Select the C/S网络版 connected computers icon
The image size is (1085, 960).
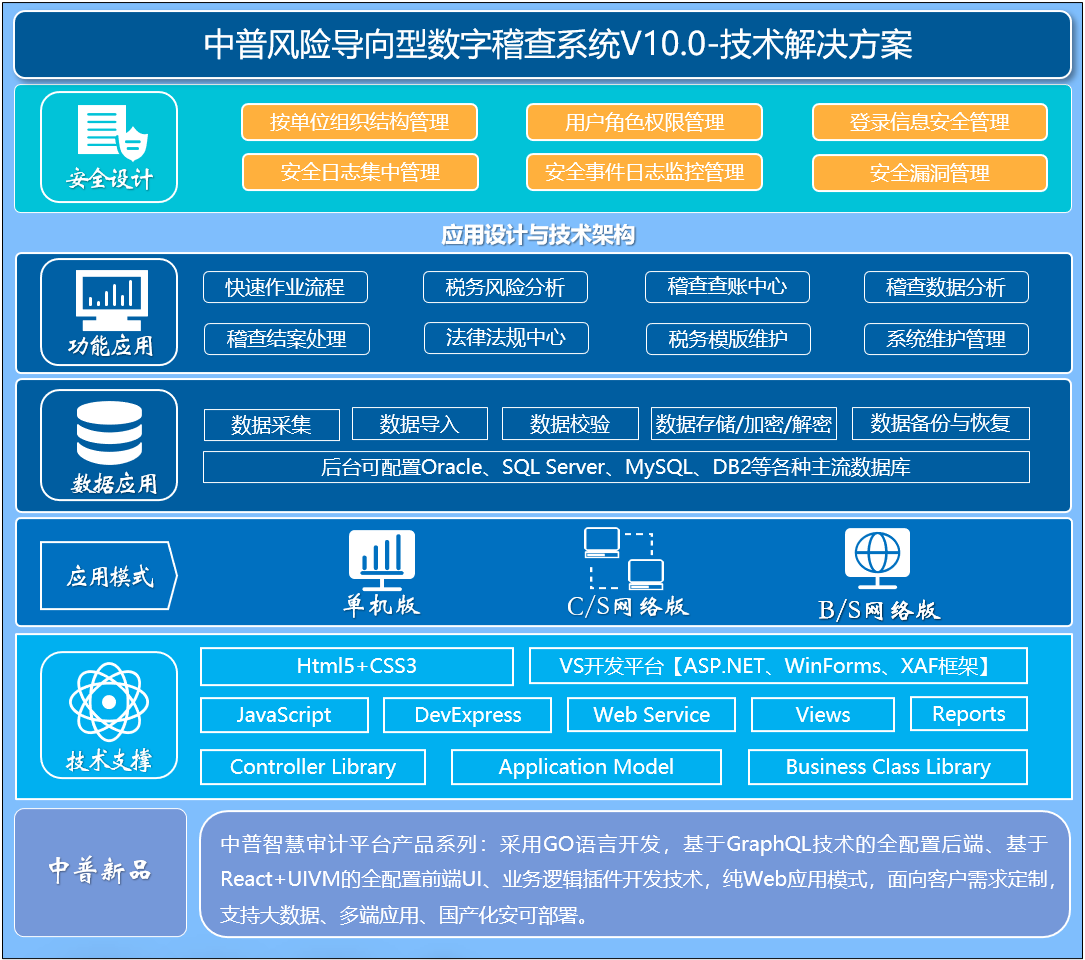pos(623,559)
